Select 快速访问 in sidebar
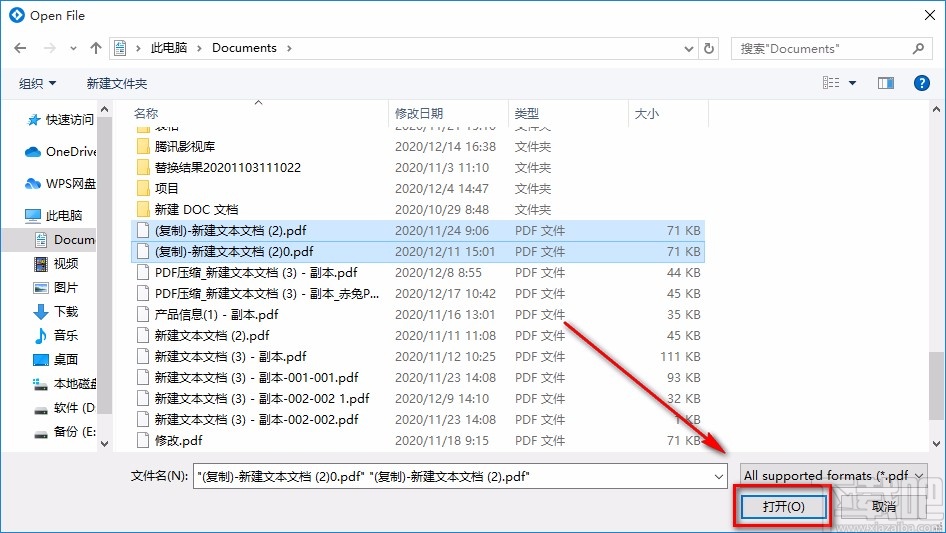The image size is (946, 533). 61,120
